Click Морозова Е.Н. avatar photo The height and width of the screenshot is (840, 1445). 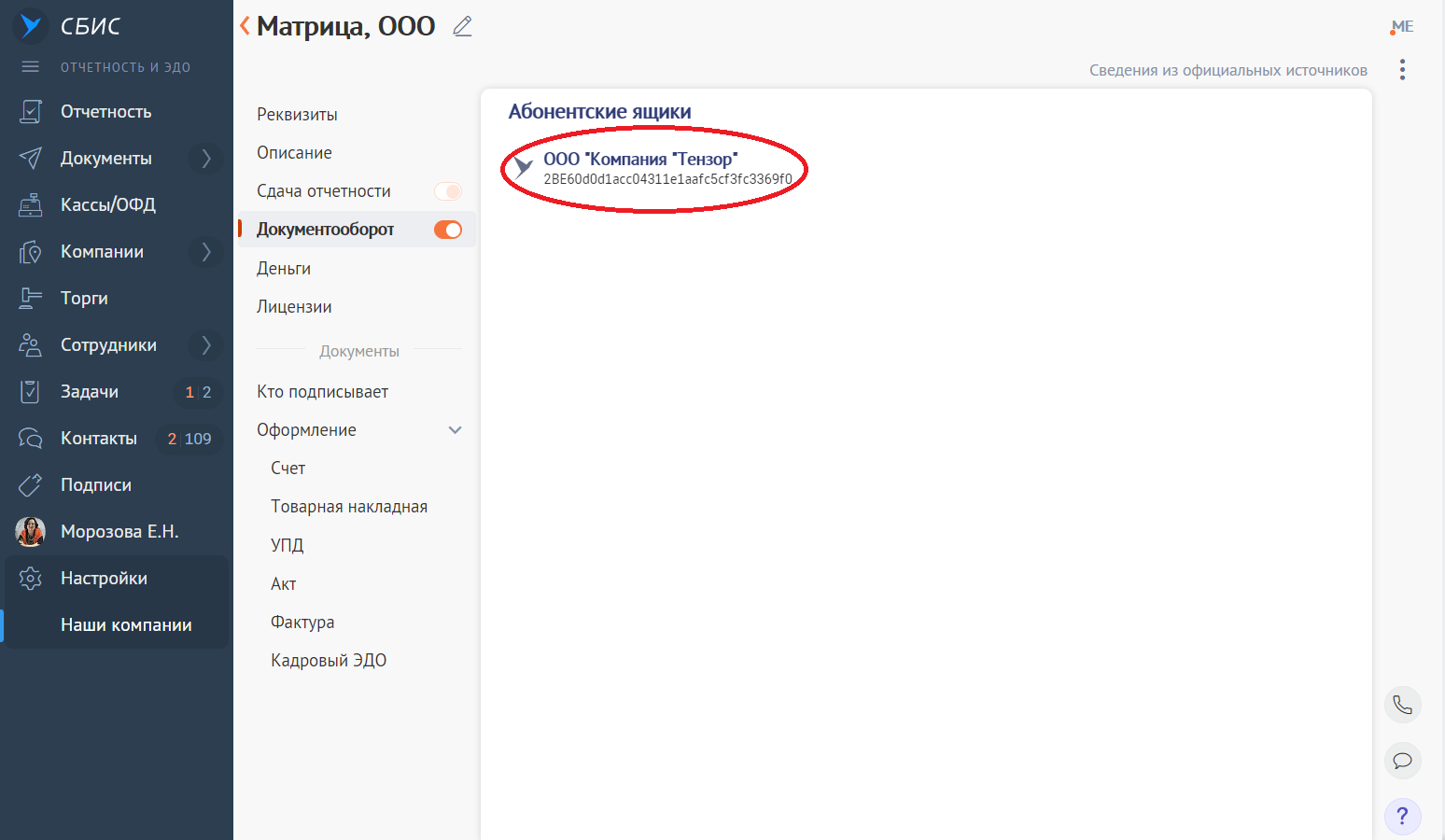pos(31,531)
